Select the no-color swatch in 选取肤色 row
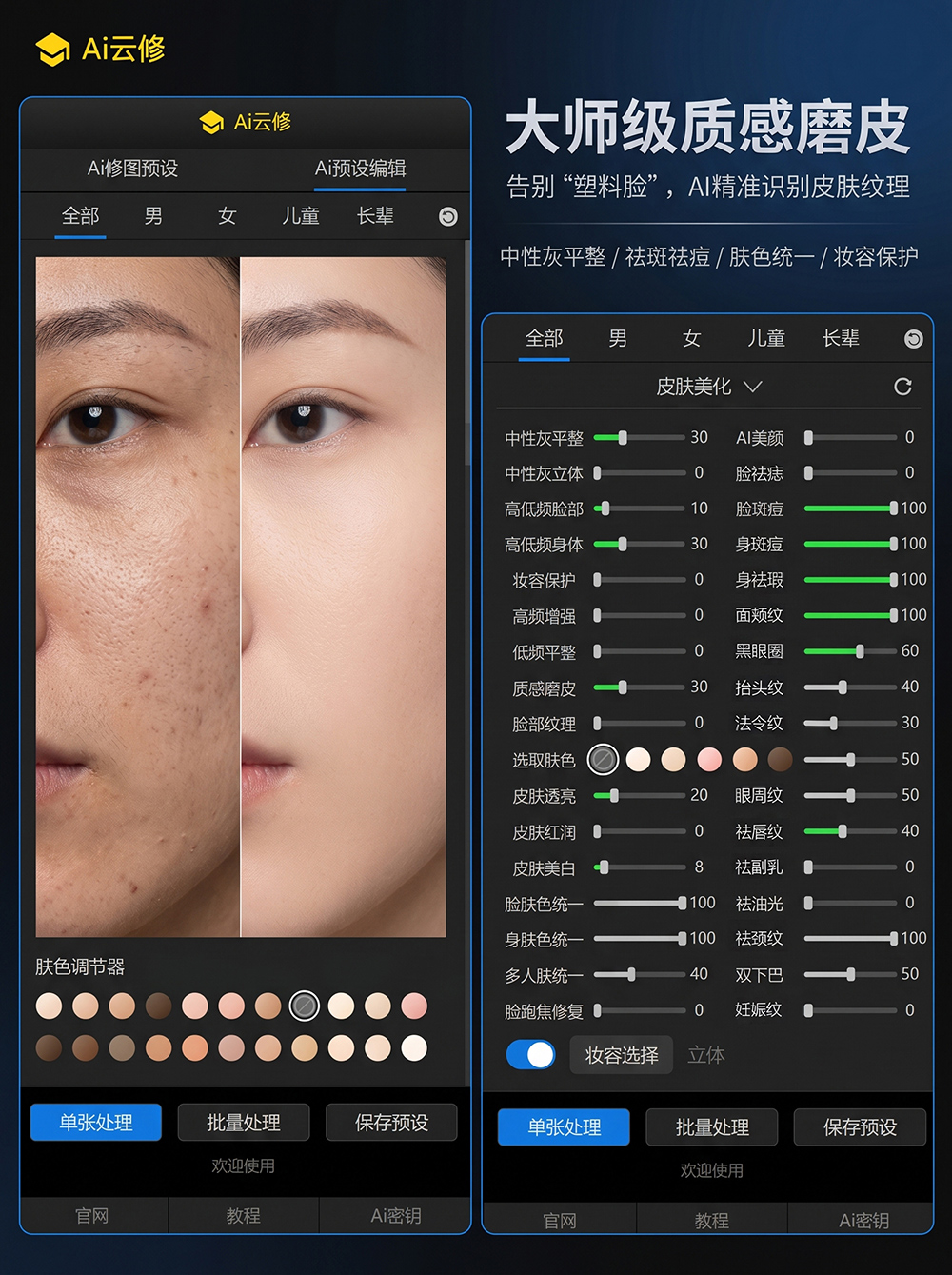 coord(603,759)
